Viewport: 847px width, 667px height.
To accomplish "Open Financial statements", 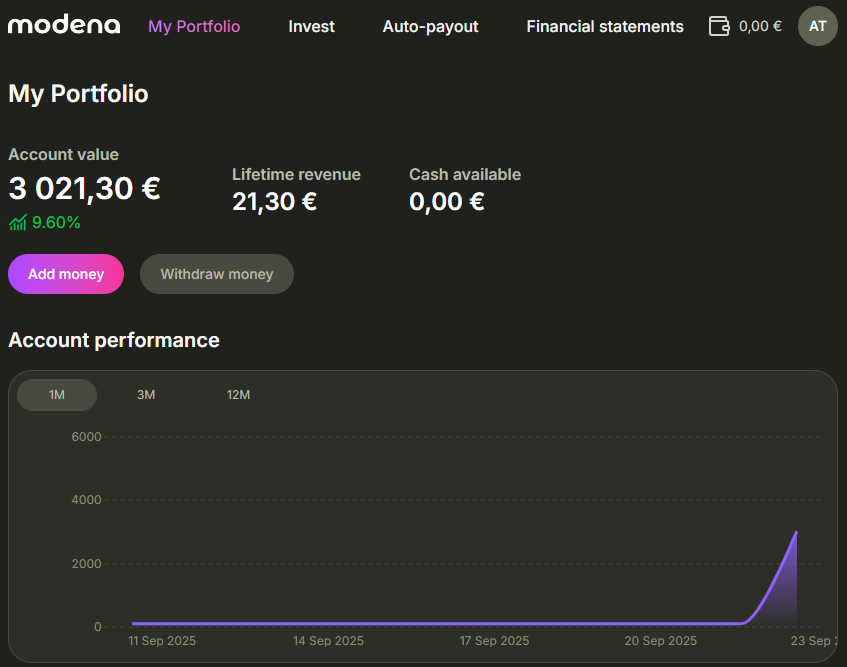I will pos(605,27).
